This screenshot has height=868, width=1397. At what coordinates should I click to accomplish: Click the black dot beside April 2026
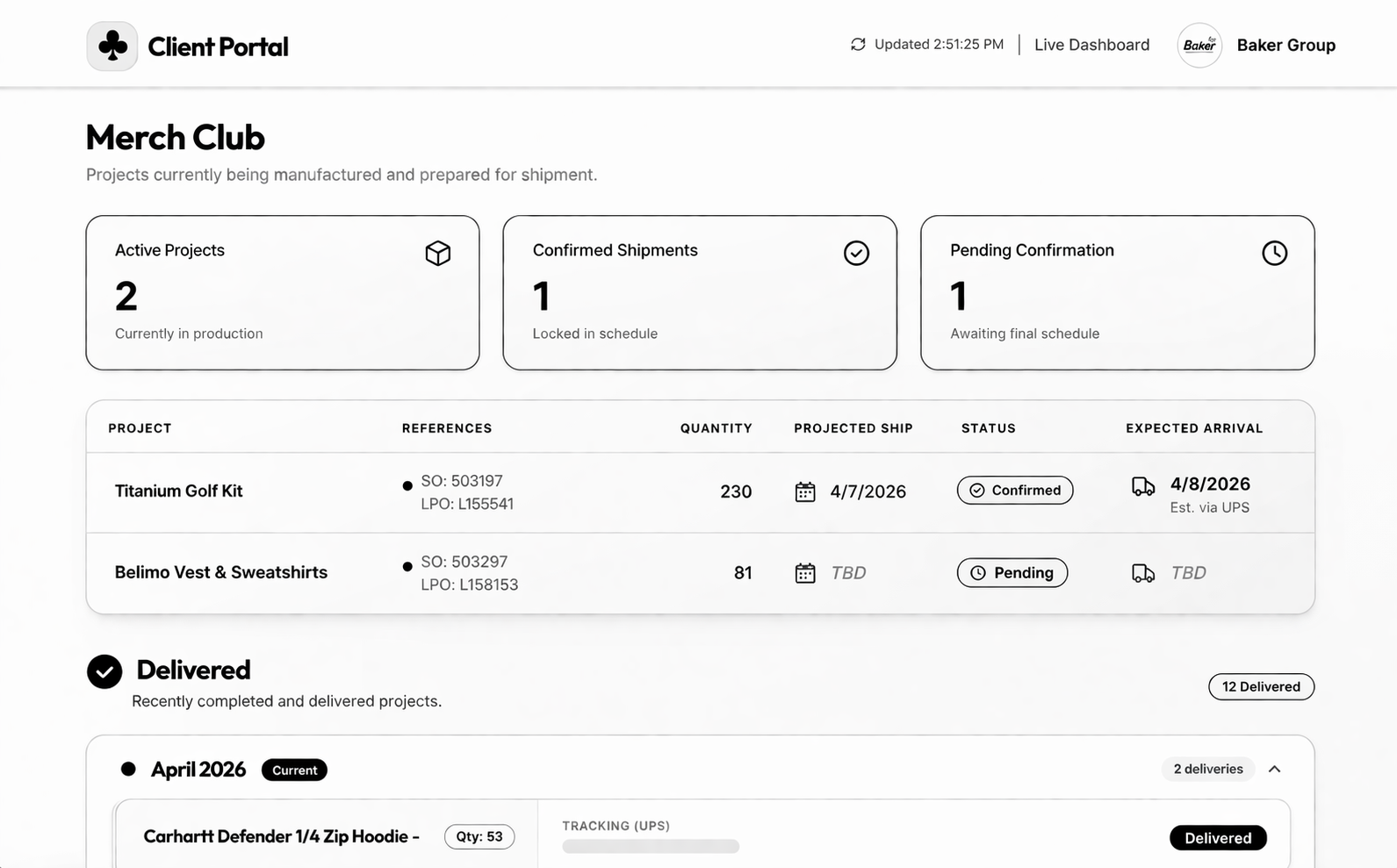tap(128, 769)
